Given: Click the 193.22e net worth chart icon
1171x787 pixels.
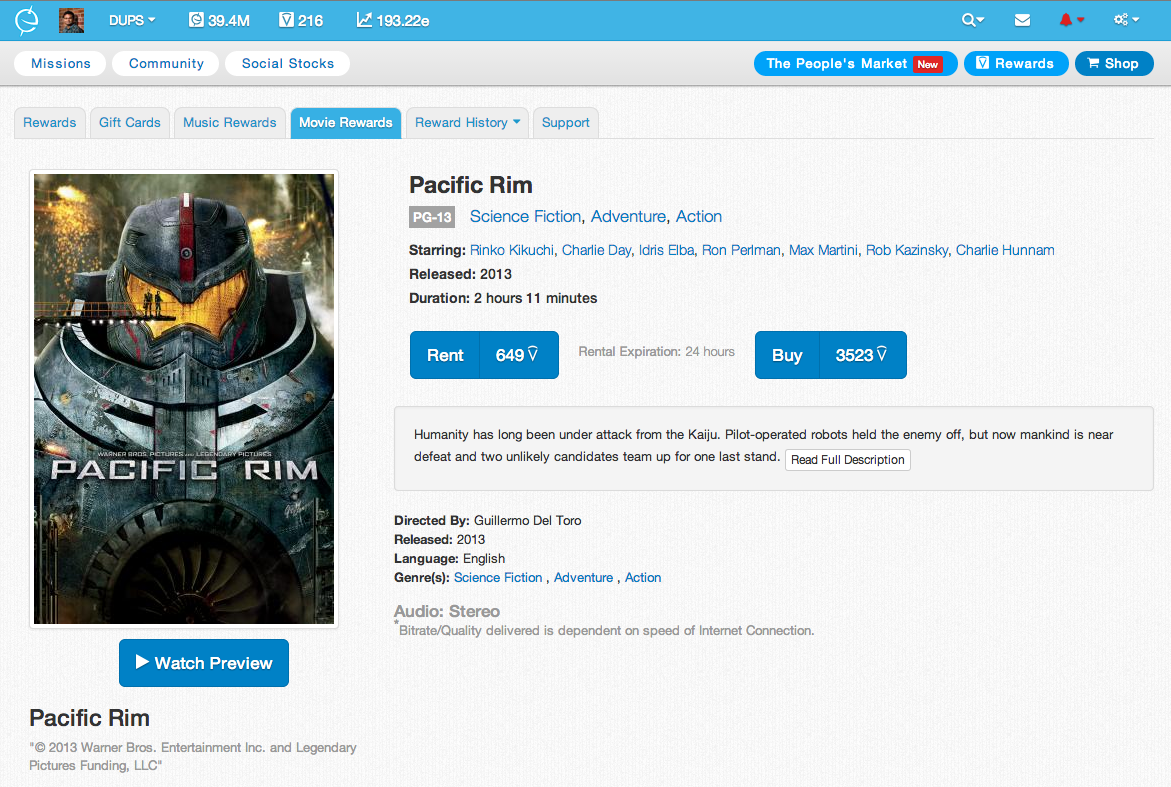Looking at the screenshot, I should [x=364, y=20].
